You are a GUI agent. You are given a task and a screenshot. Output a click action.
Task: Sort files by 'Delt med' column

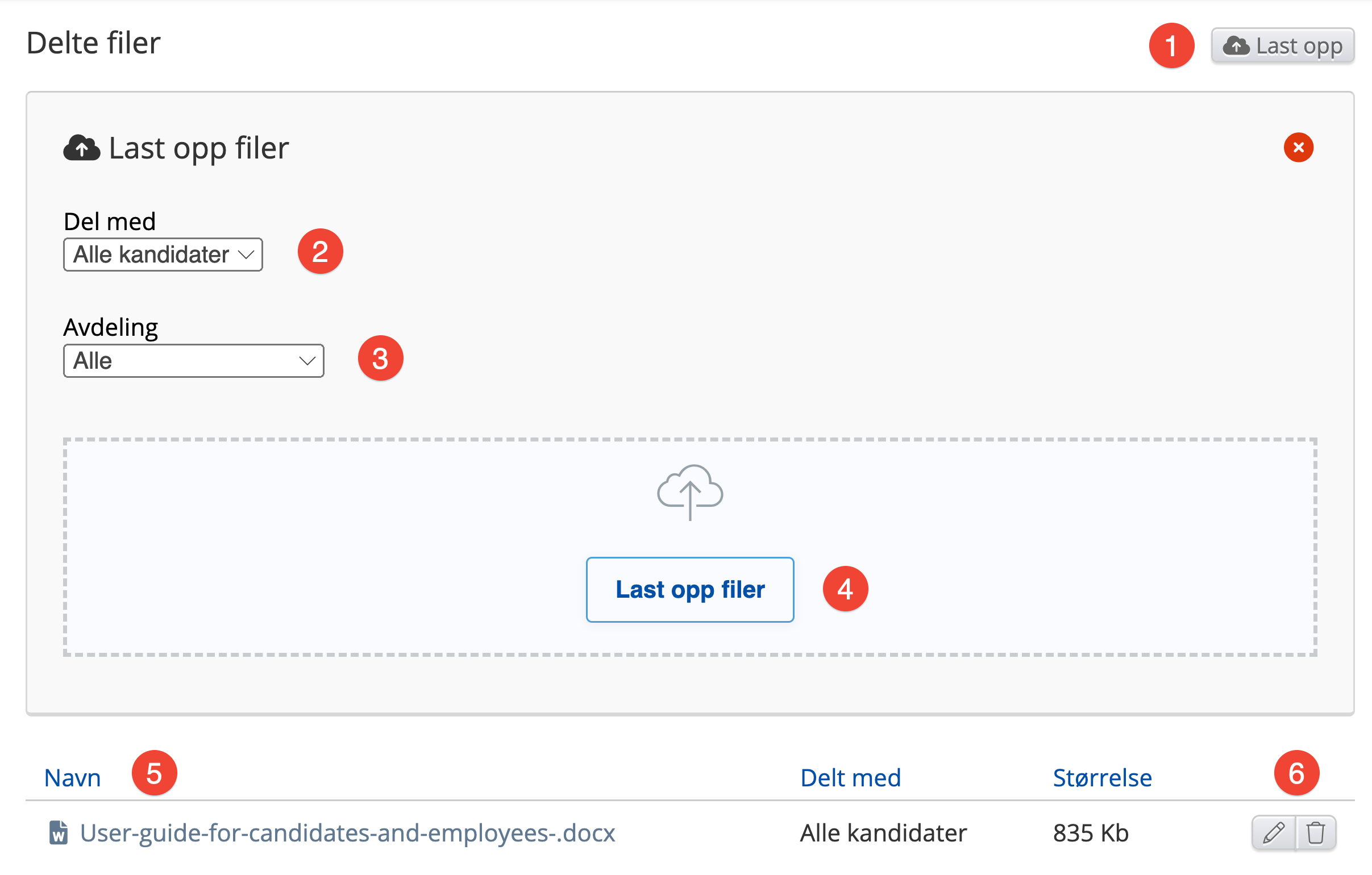coord(850,778)
